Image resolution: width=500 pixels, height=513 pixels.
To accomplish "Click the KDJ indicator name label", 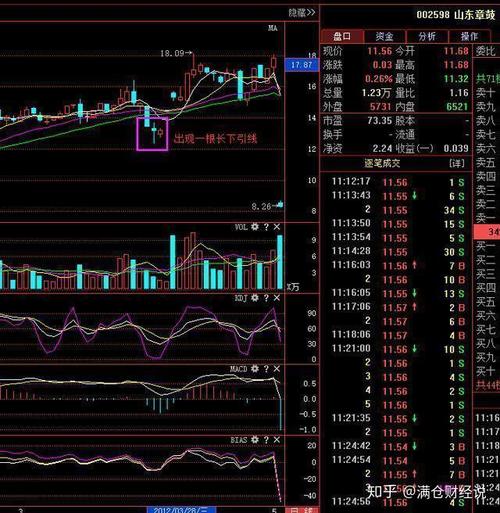I will pos(241,298).
